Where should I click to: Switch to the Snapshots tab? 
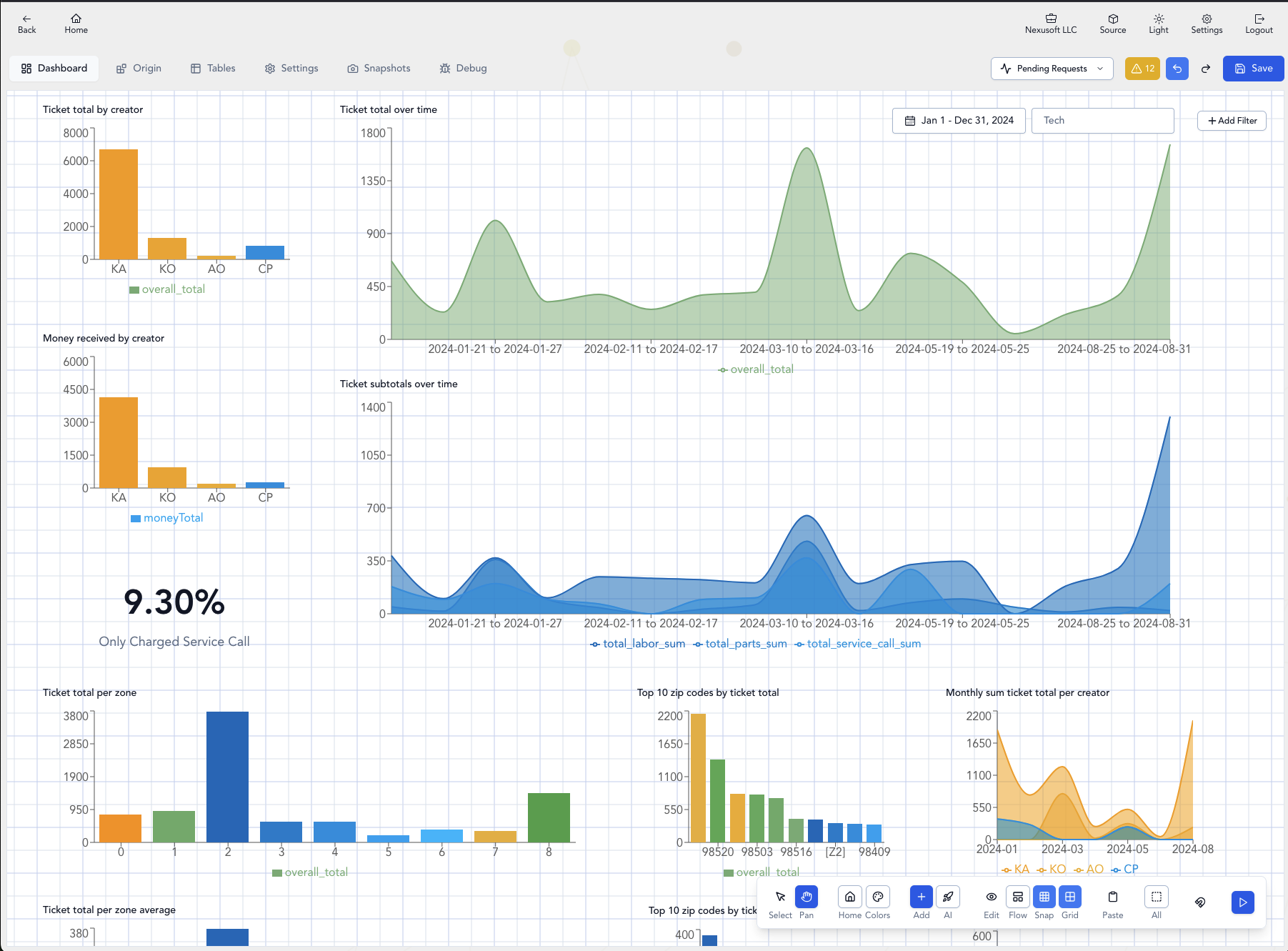coord(379,69)
